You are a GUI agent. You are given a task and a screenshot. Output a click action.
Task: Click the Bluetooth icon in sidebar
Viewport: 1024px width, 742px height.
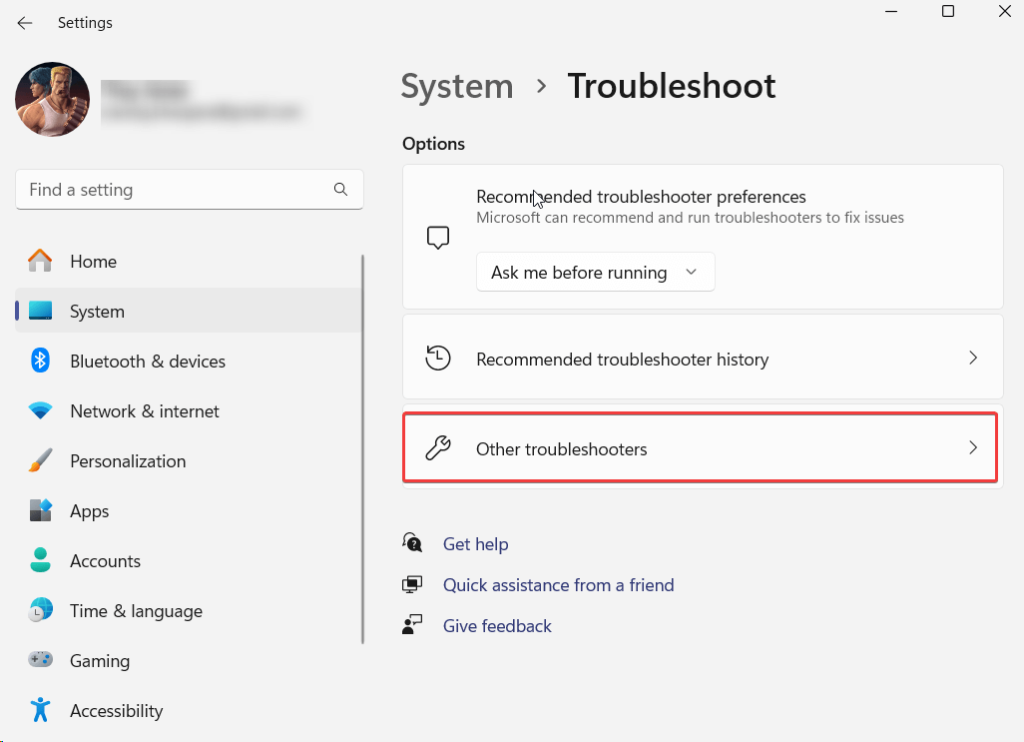pos(40,361)
